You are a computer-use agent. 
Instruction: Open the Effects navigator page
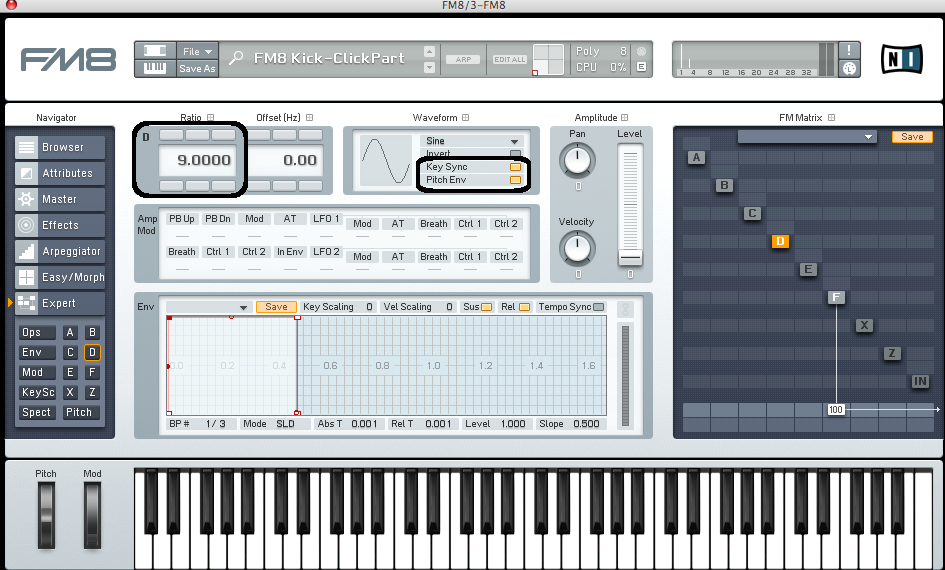(60, 225)
